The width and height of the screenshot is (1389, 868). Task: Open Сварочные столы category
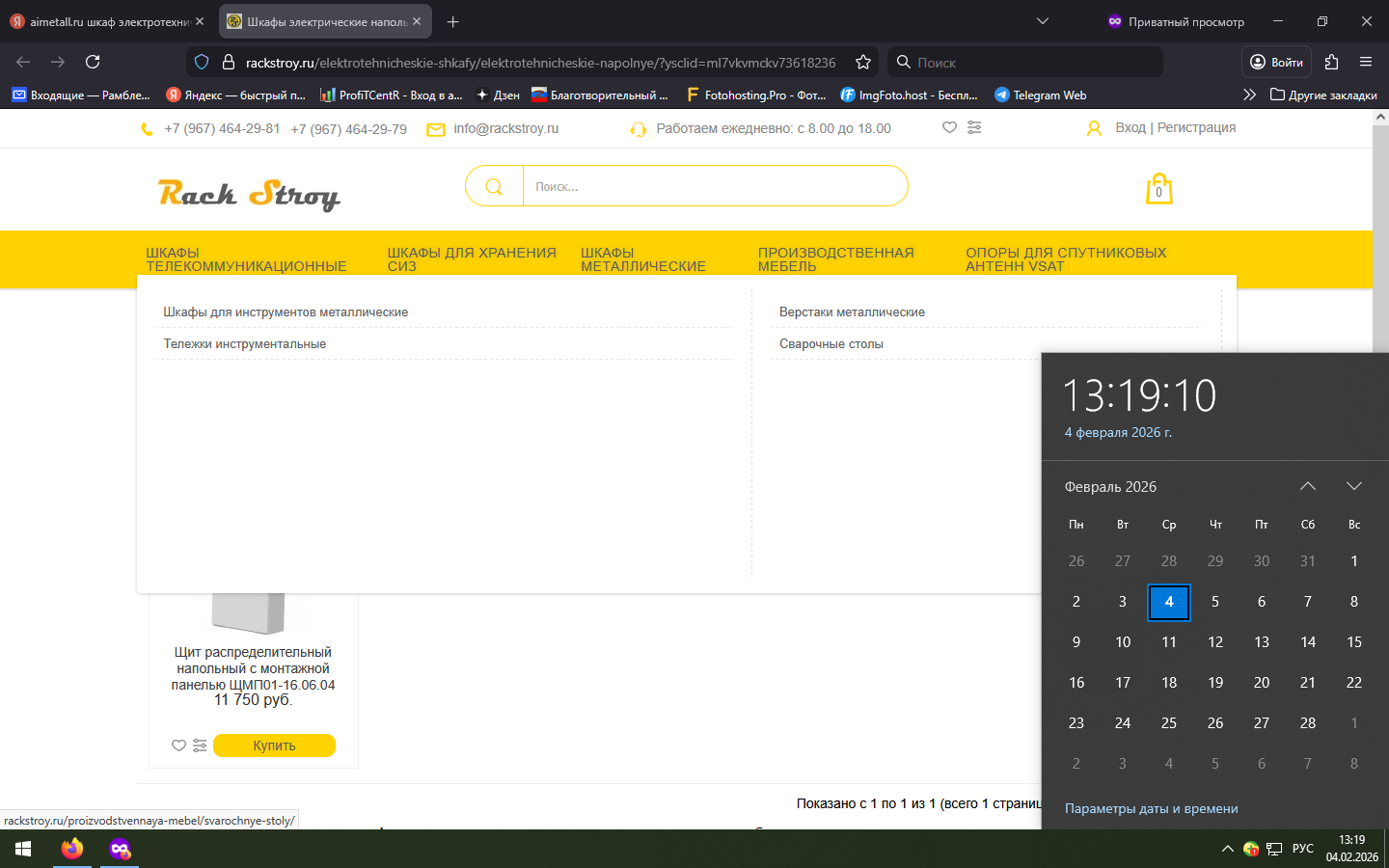click(x=831, y=344)
